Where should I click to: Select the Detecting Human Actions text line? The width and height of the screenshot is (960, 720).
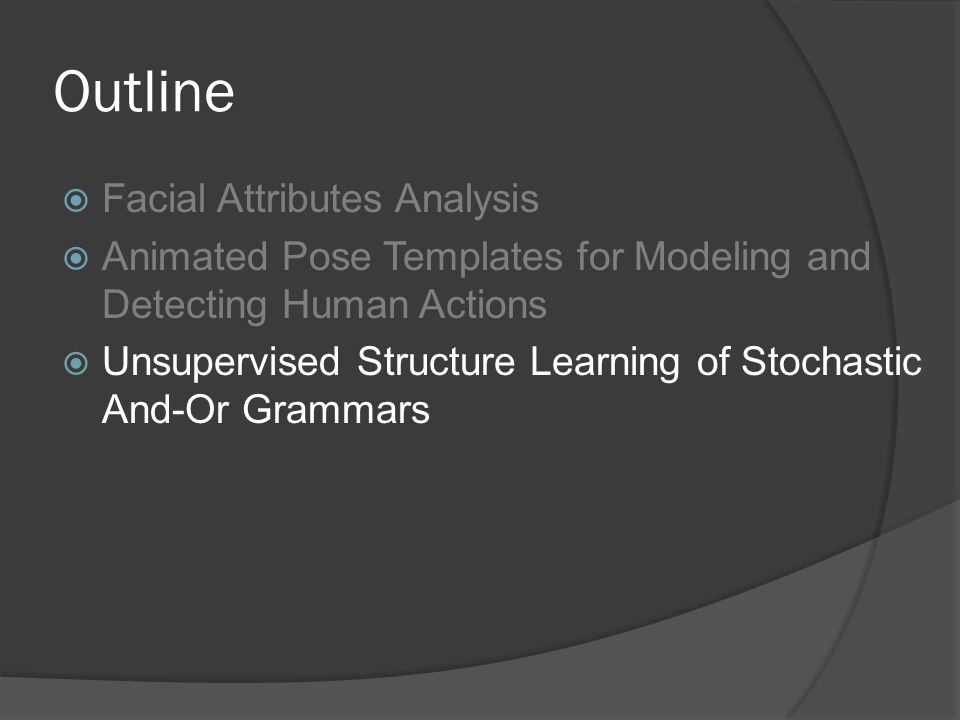click(x=324, y=306)
